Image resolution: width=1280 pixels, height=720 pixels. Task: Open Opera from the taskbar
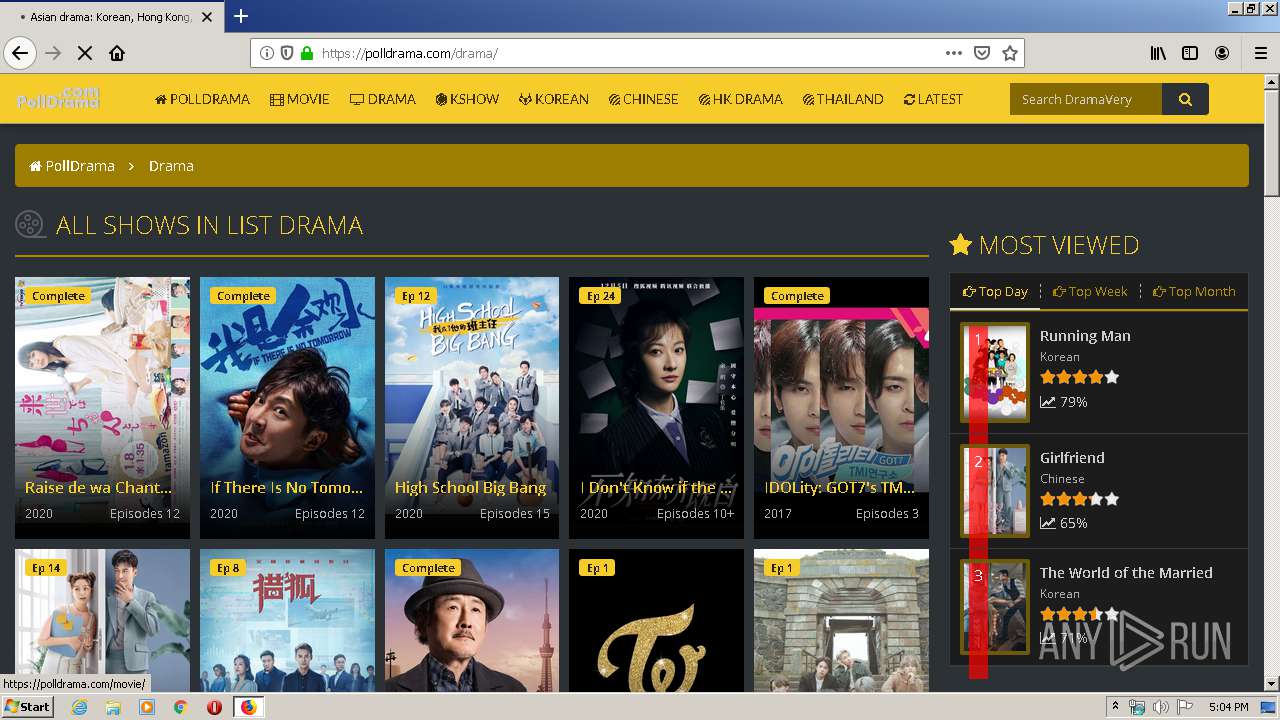tap(214, 707)
